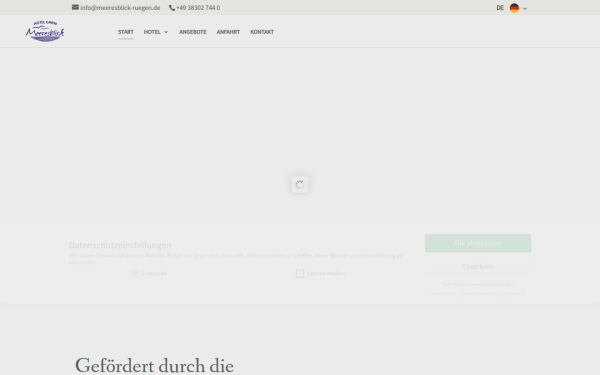Click the Alle akzeptieren button
The width and height of the screenshot is (600, 375).
478,243
